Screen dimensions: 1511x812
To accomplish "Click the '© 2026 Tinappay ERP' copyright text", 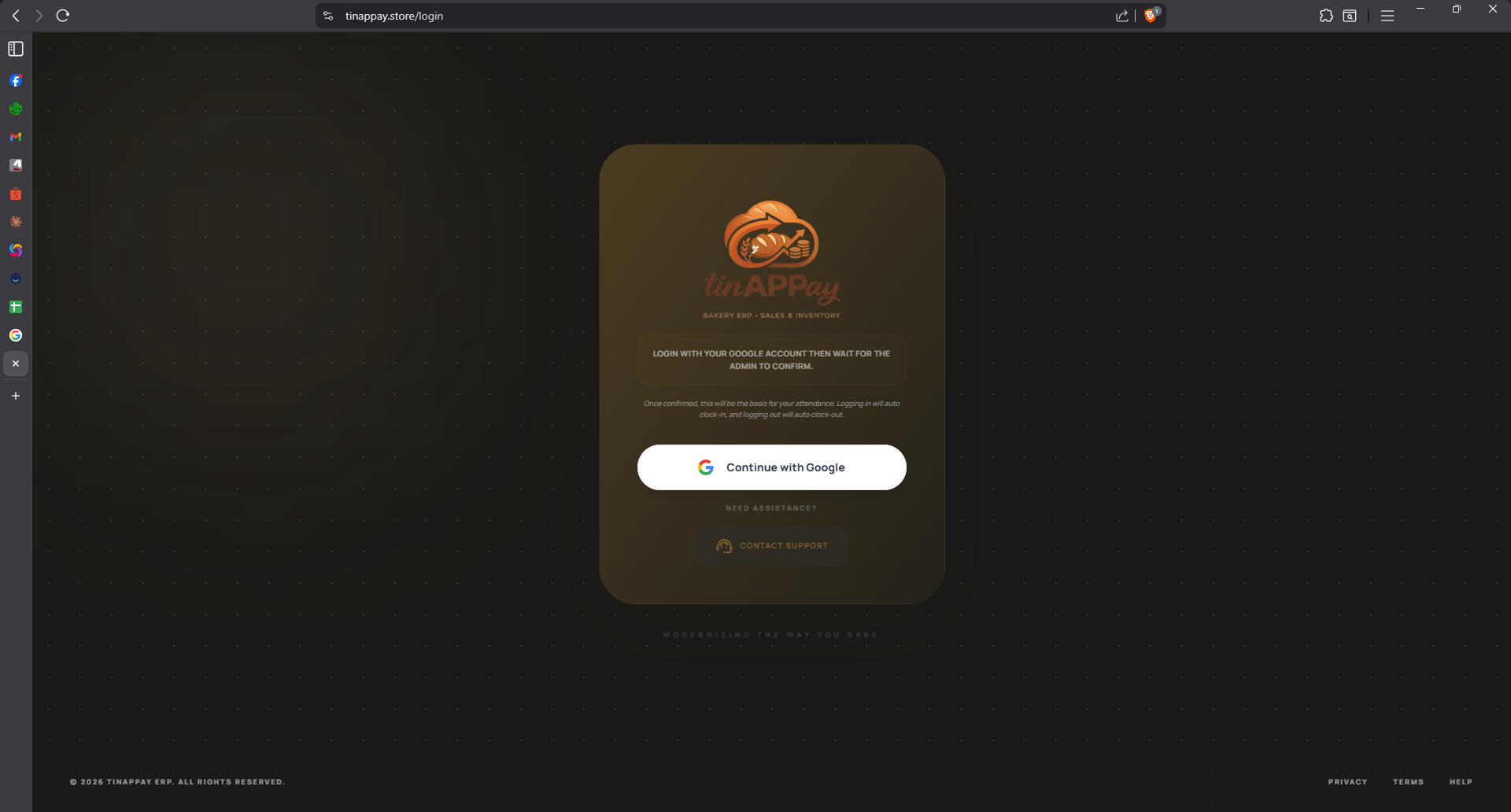I will tap(177, 782).
